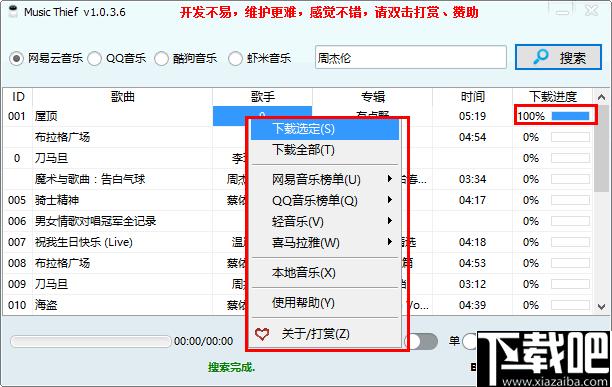Viewport: 612px width, 387px height.
Task: Click the search box containing 周杰伦
Action: [x=411, y=58]
